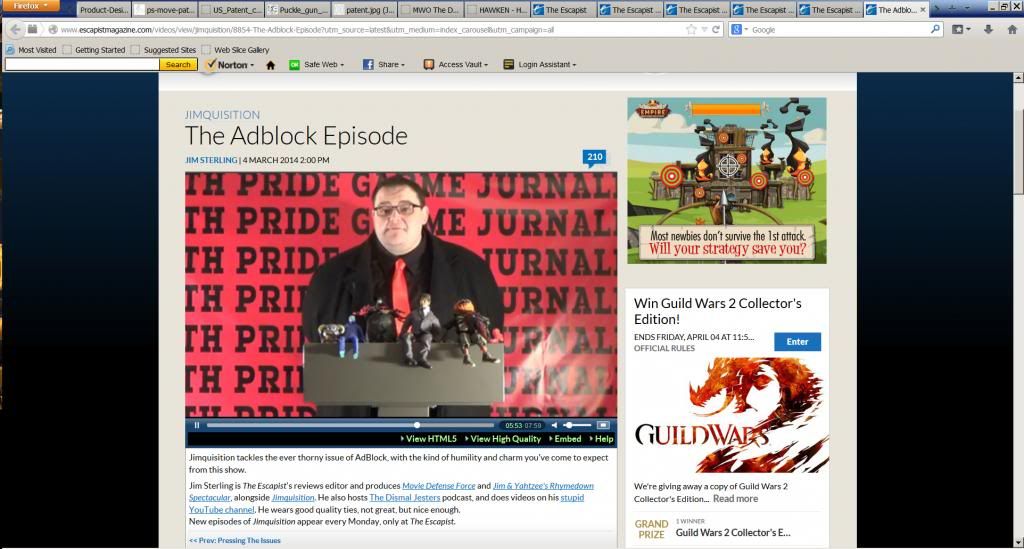Switch to the patent.jpg tab

364,10
